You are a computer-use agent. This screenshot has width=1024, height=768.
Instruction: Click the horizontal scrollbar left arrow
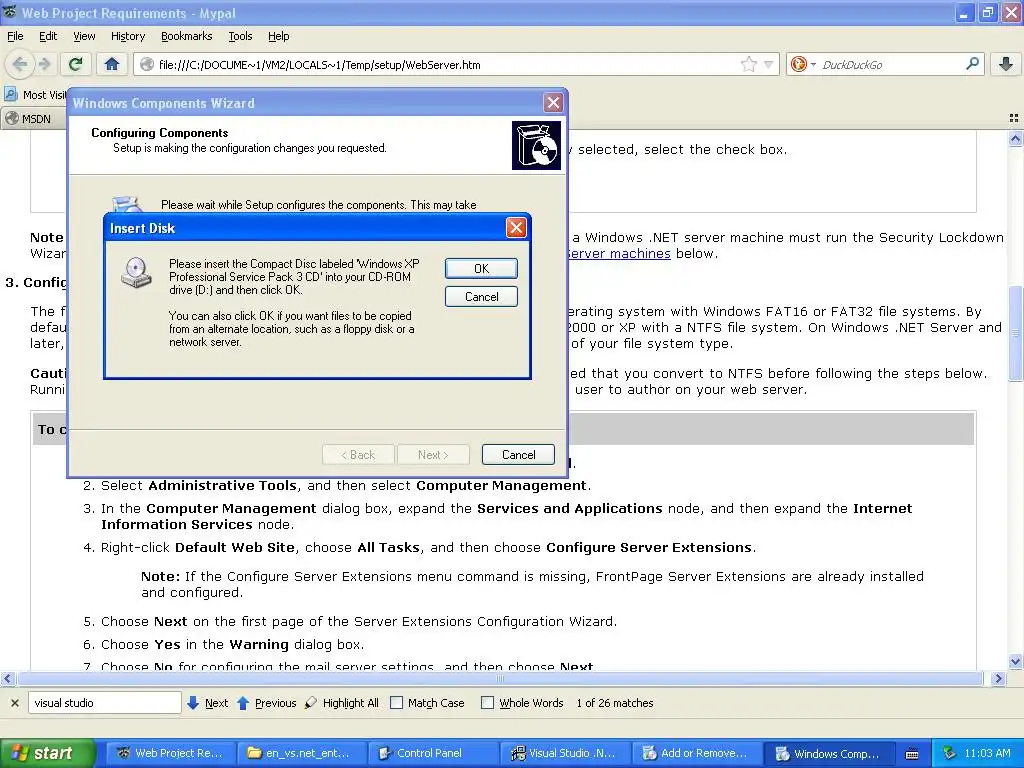point(7,679)
